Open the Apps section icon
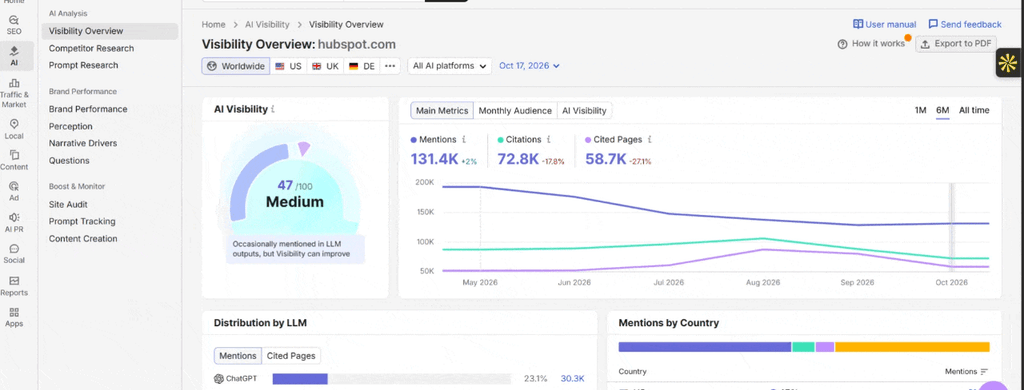The image size is (1024, 390). 14,317
